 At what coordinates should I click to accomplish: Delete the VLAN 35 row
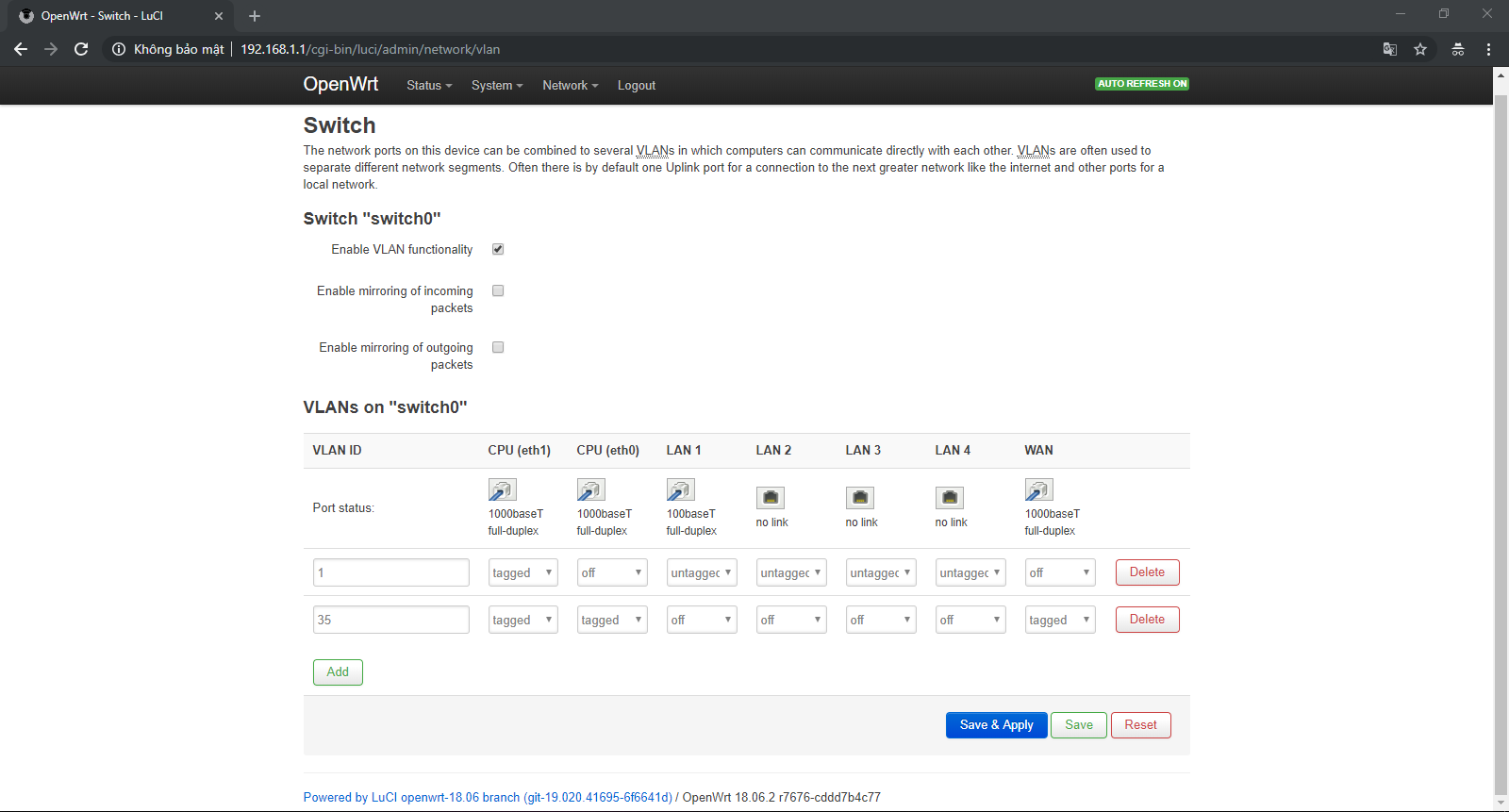point(1147,620)
